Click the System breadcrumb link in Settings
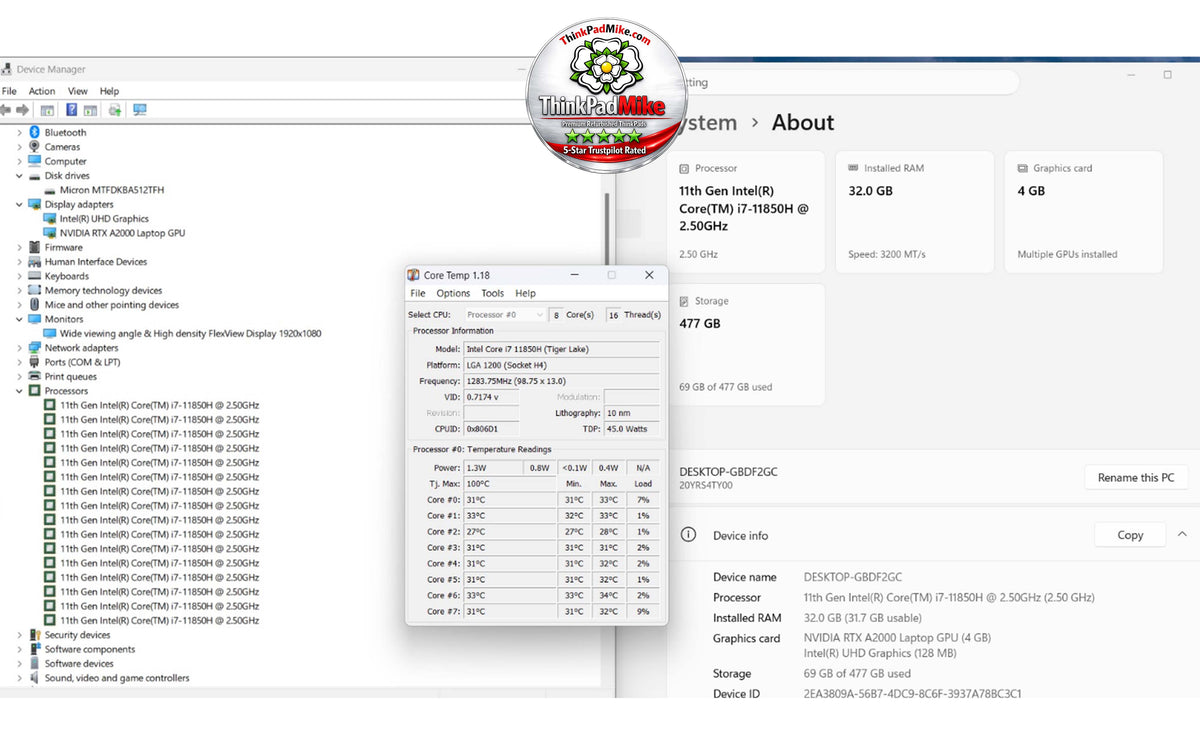 click(x=708, y=122)
